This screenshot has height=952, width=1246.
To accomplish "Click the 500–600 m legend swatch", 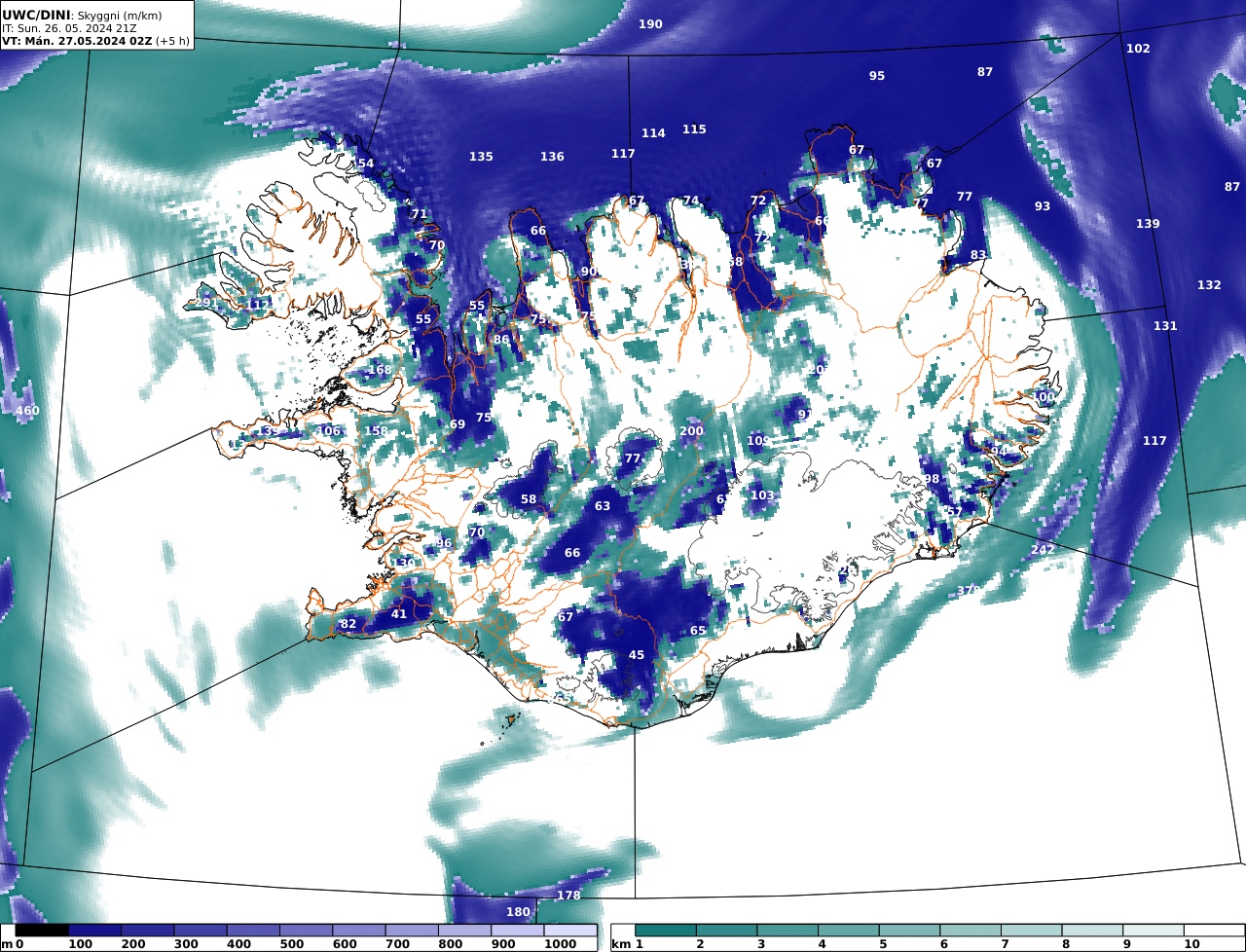I will [306, 931].
